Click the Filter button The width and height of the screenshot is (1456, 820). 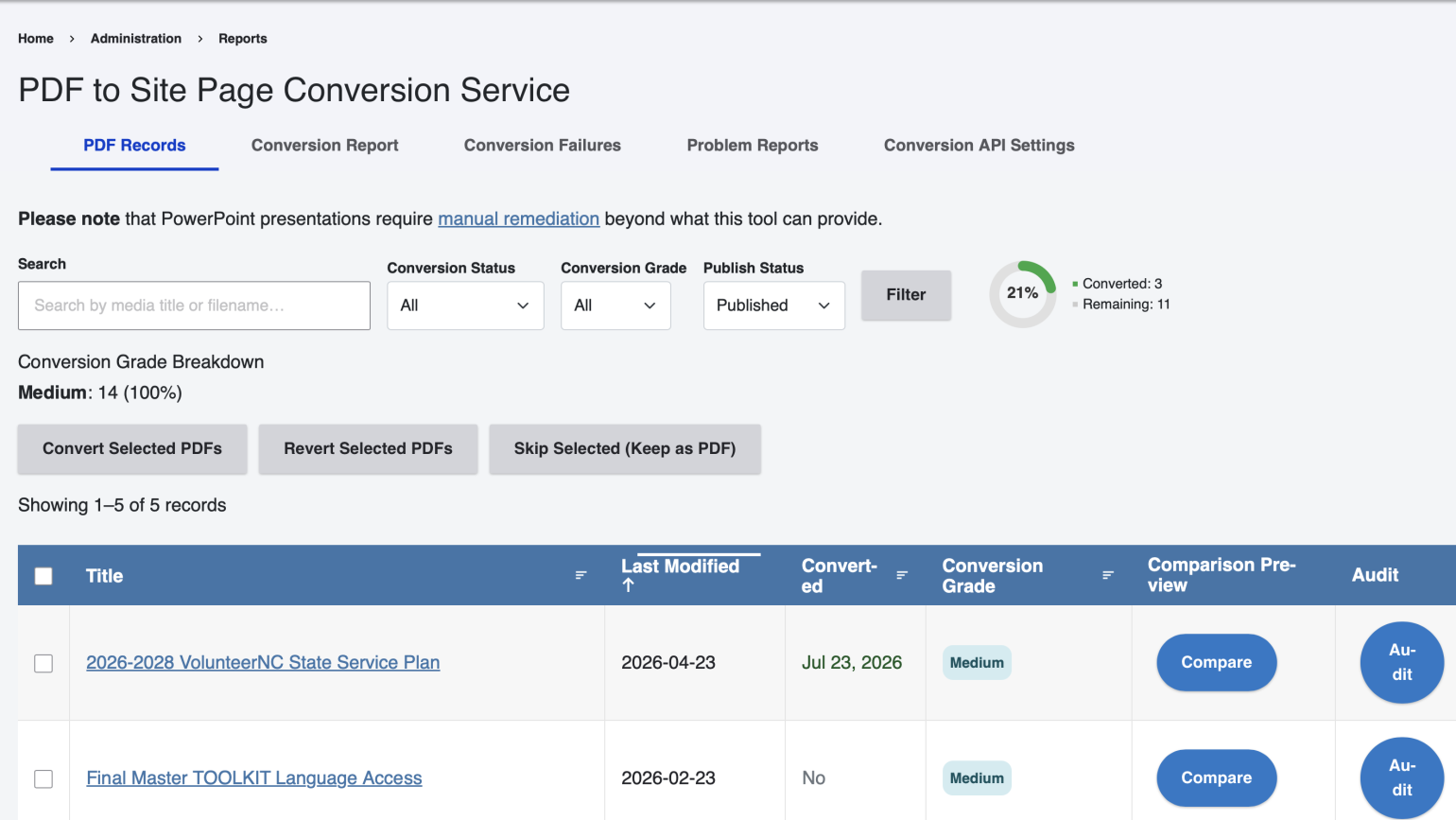(x=906, y=295)
